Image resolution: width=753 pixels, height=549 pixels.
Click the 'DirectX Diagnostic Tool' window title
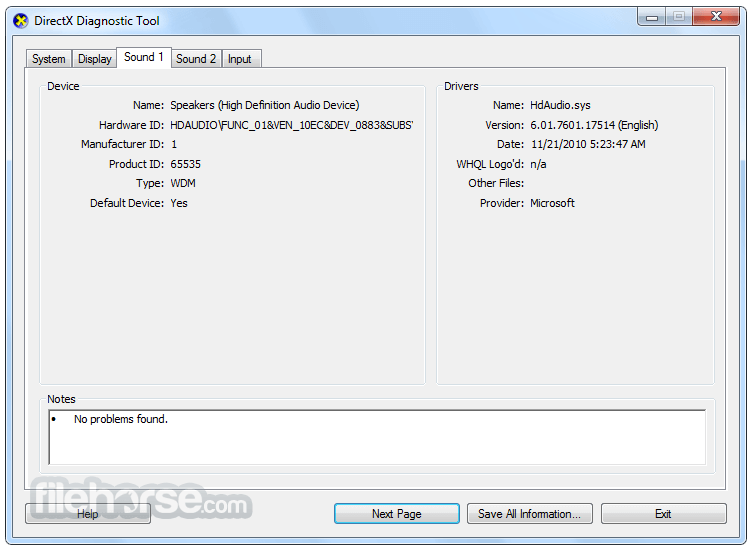point(97,21)
